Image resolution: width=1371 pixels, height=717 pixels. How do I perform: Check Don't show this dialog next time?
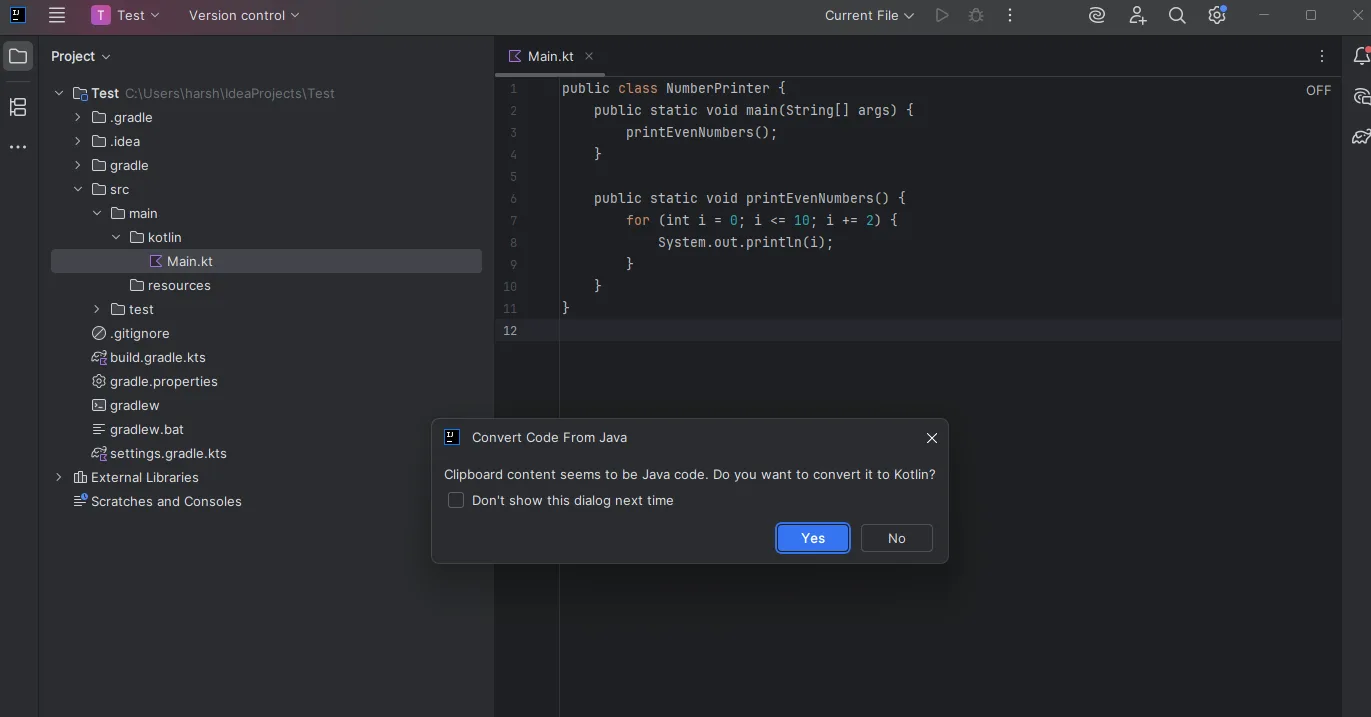click(x=456, y=500)
